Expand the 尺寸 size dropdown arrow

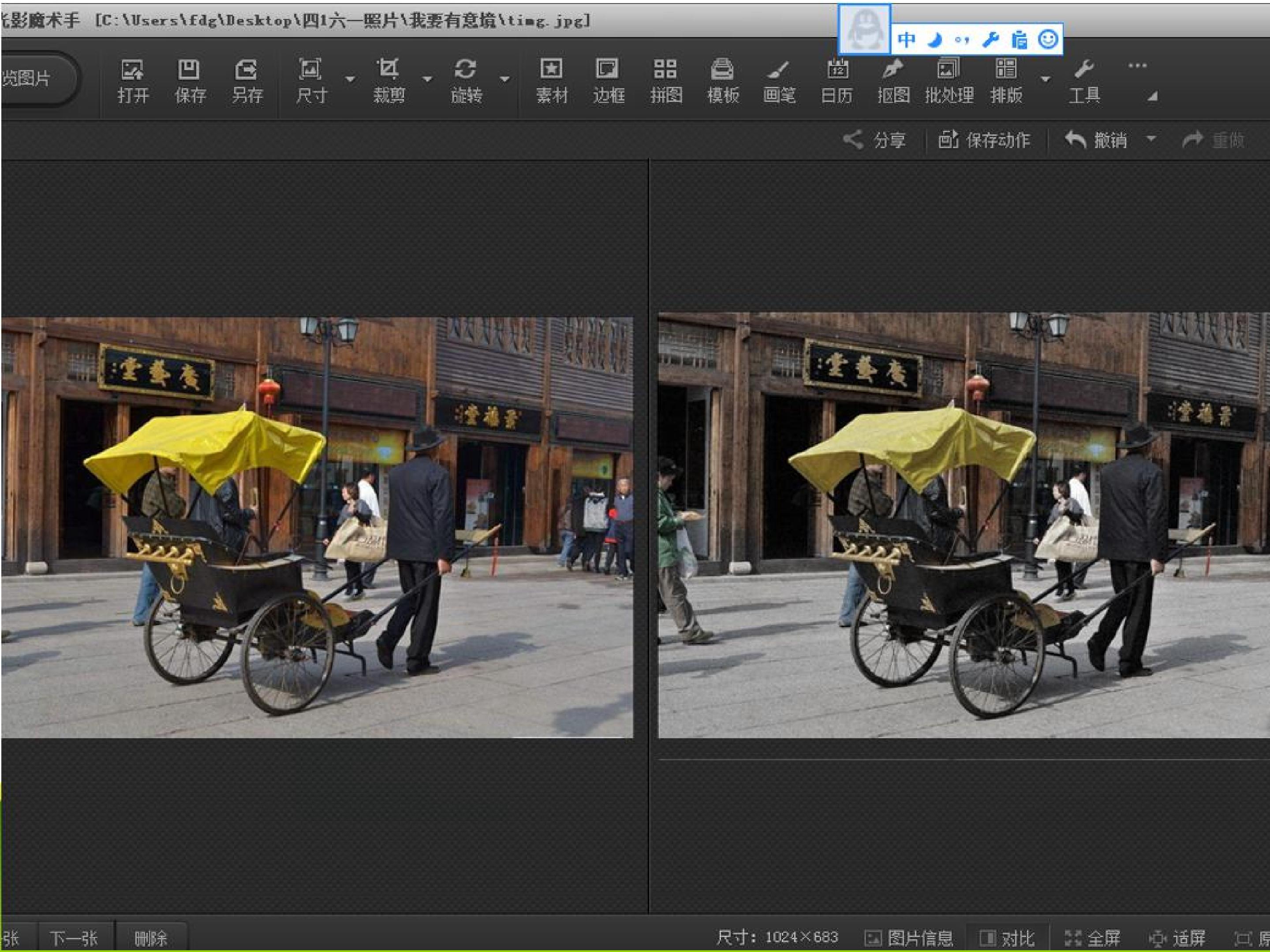pos(350,79)
